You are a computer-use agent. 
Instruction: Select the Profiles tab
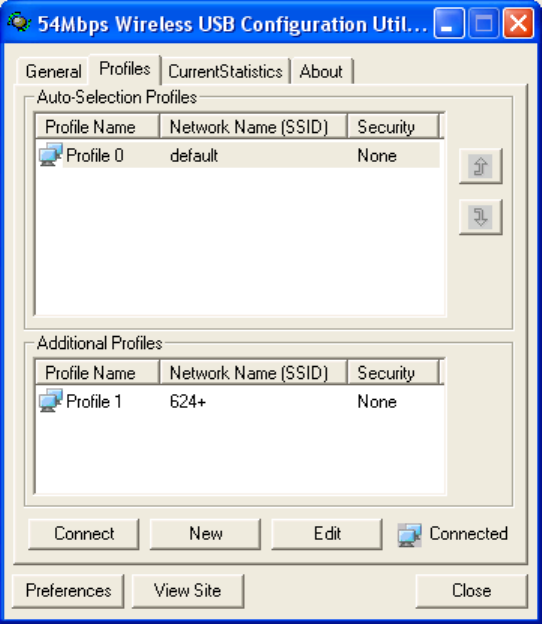tap(125, 69)
